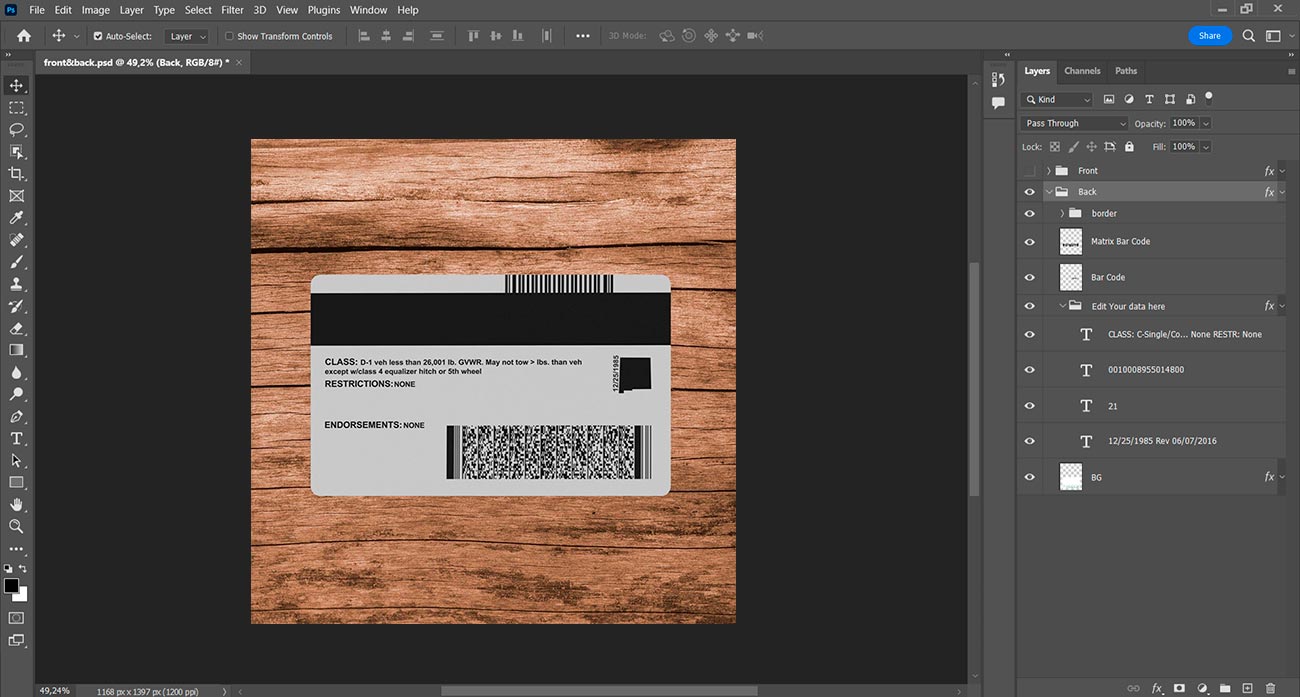Enable Show Transform Controls checkbox

pos(229,36)
